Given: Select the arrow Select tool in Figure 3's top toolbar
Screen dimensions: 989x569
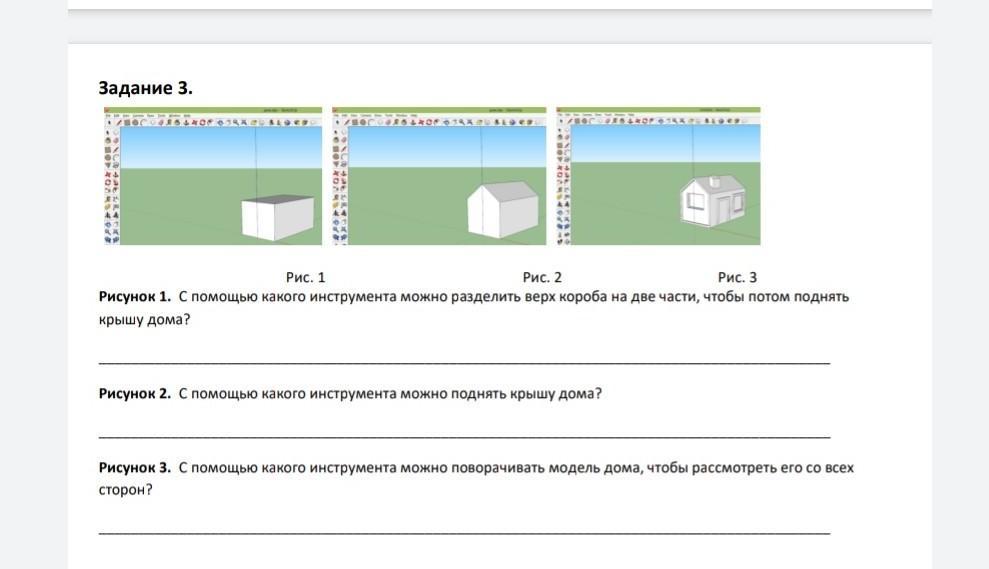Looking at the screenshot, I should tap(561, 121).
